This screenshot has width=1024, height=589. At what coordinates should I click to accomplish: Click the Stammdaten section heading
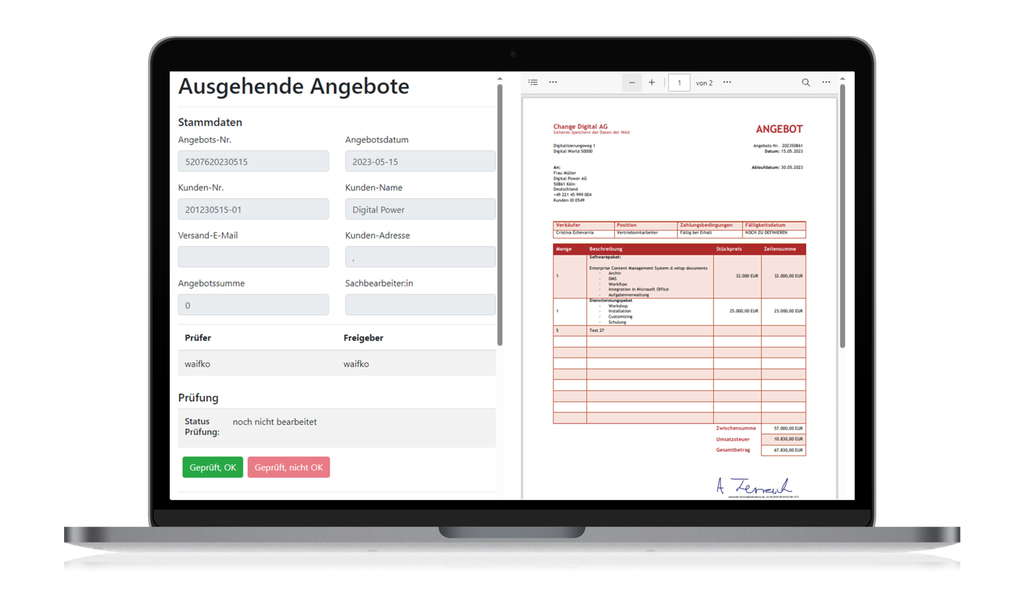tap(210, 122)
